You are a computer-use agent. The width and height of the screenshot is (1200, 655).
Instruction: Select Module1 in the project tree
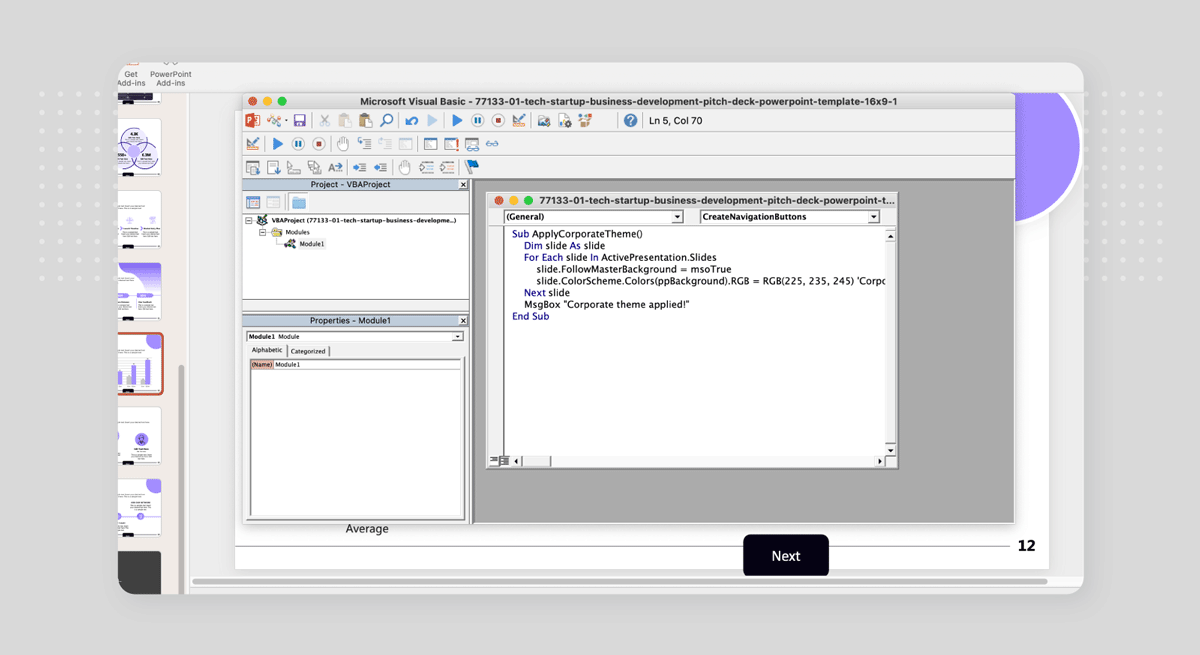click(312, 244)
